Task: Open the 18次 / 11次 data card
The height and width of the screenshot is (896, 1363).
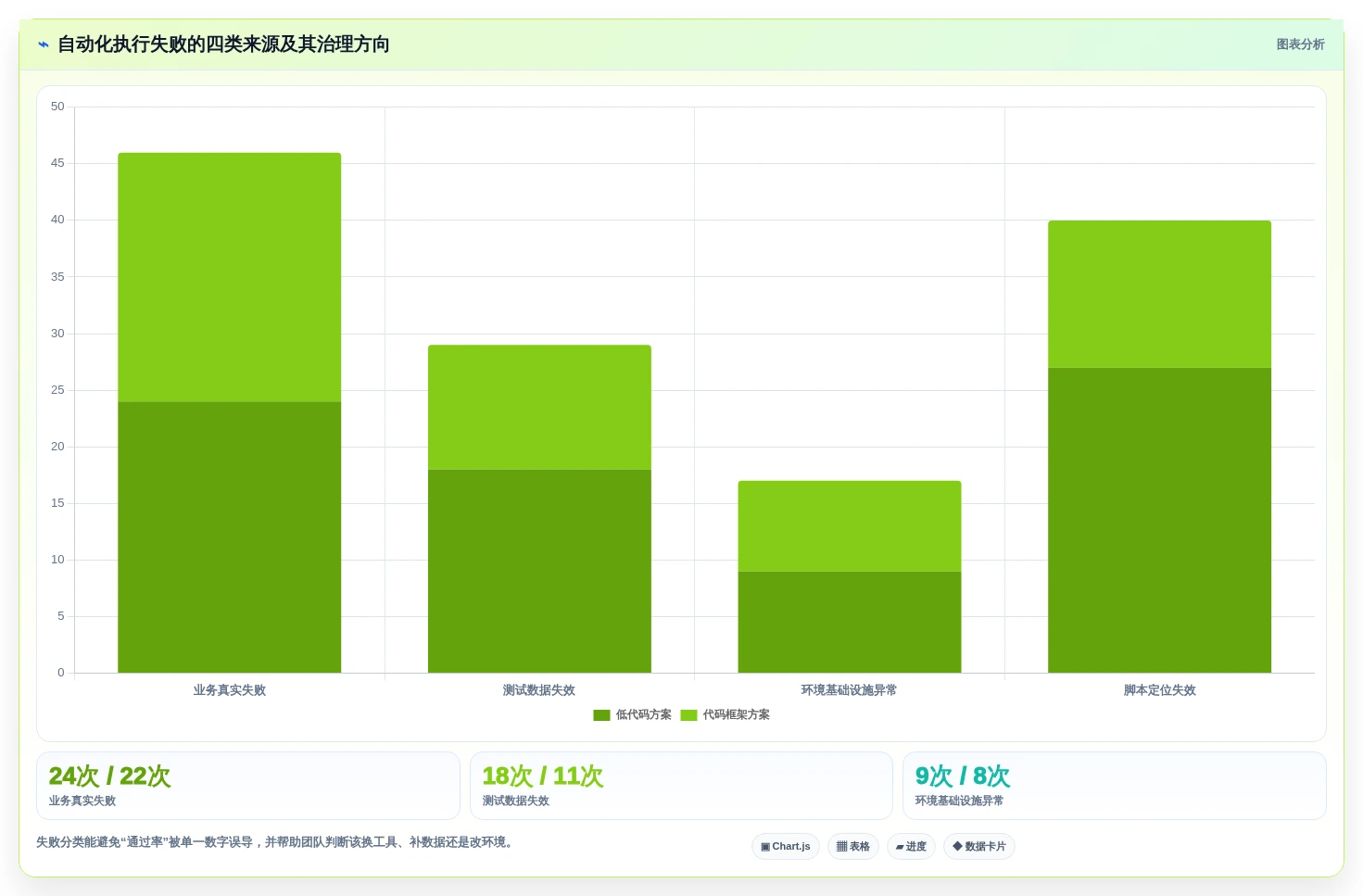Action: (681, 786)
